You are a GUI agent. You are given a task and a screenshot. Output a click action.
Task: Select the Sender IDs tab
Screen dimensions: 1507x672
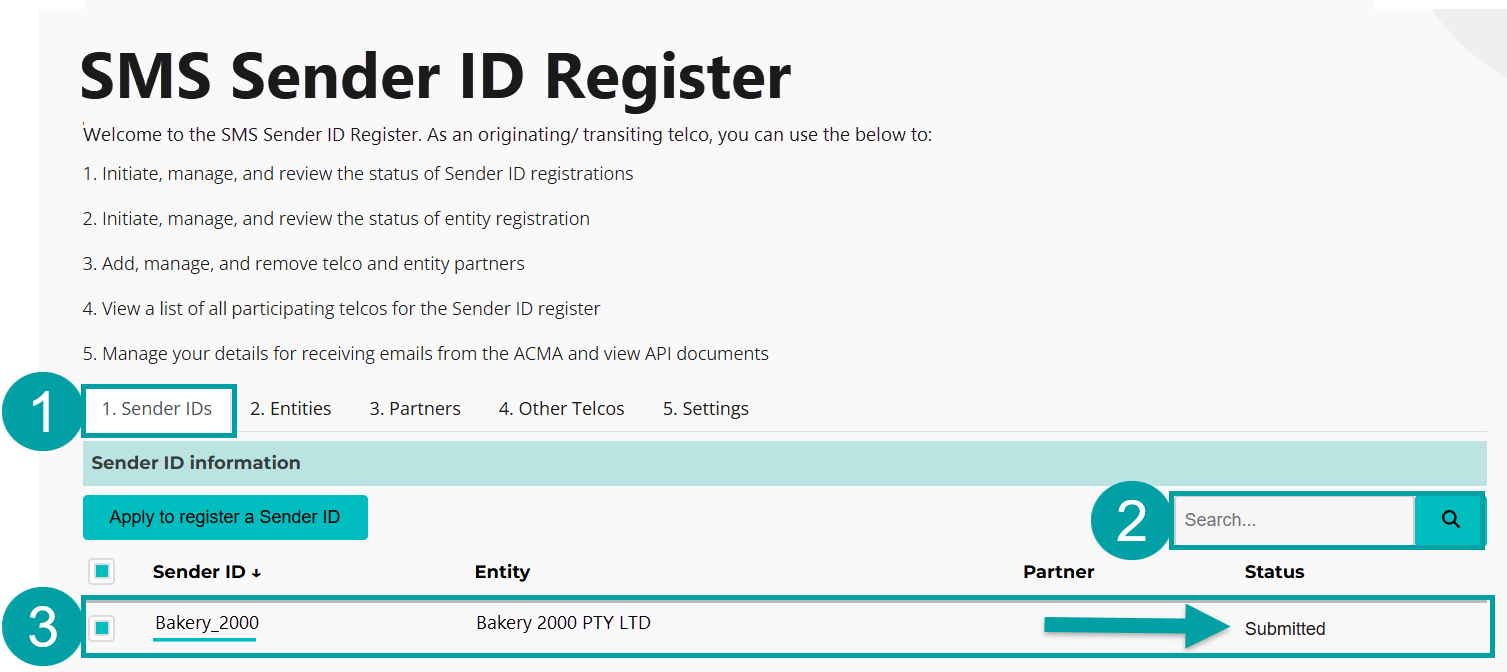158,408
